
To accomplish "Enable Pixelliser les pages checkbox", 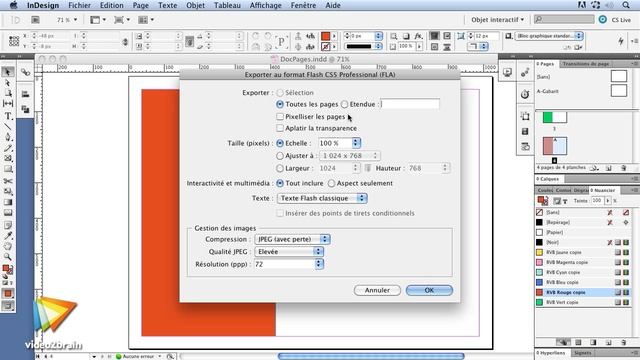I will (280, 117).
